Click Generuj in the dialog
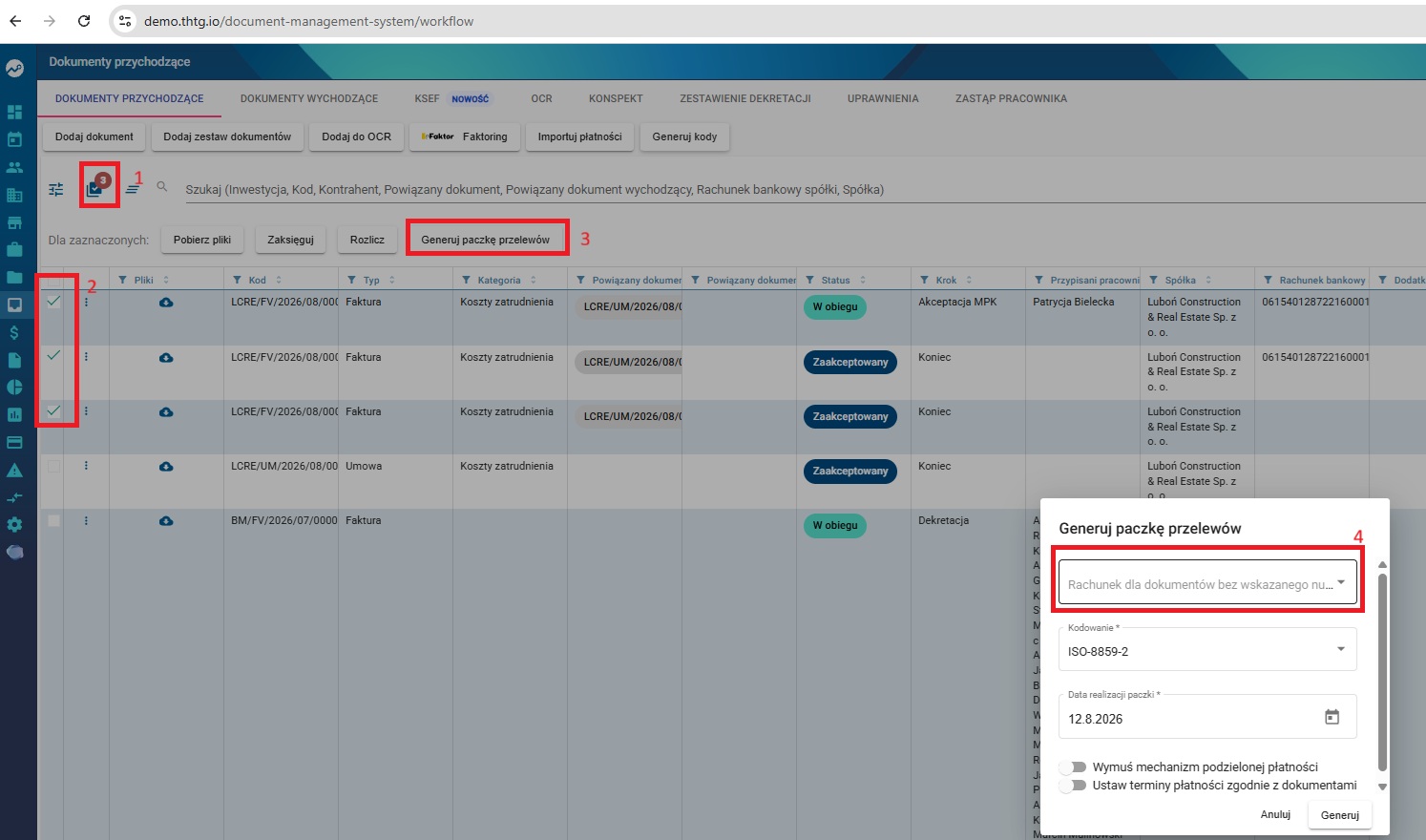The width and height of the screenshot is (1426, 840). click(1340, 815)
